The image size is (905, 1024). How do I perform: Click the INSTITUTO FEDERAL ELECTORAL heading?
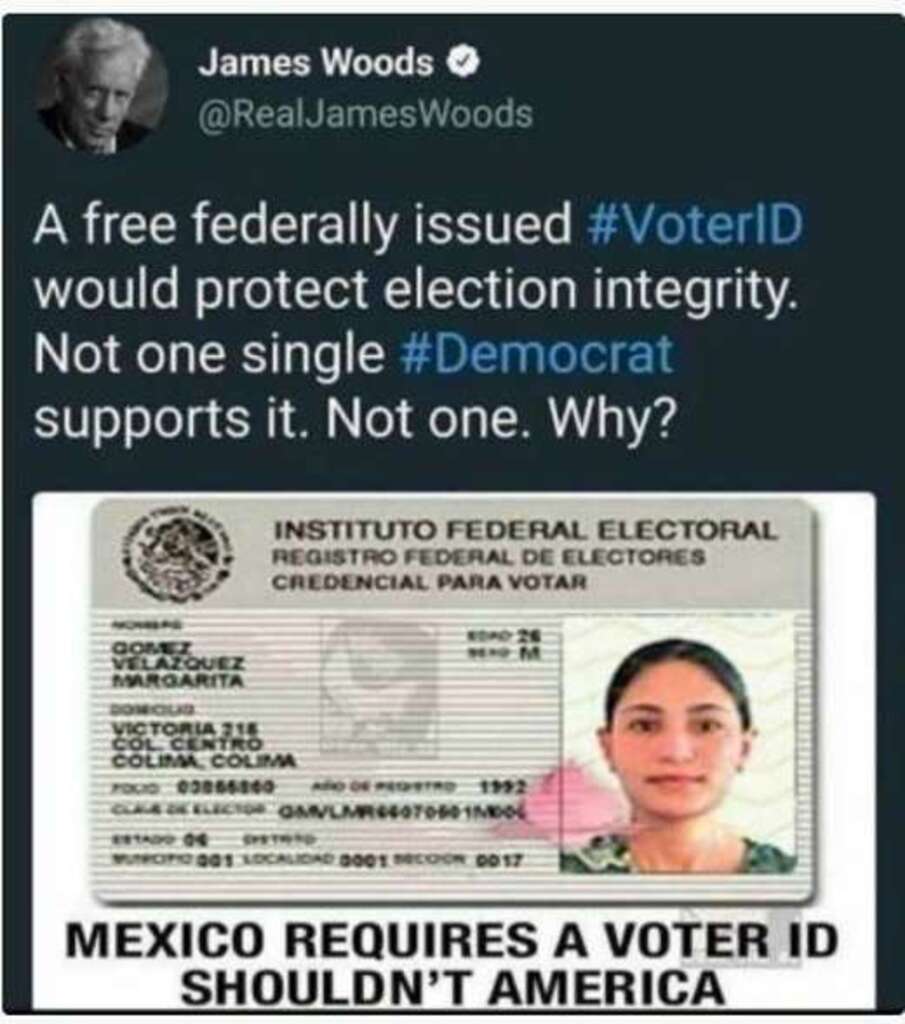coord(525,530)
